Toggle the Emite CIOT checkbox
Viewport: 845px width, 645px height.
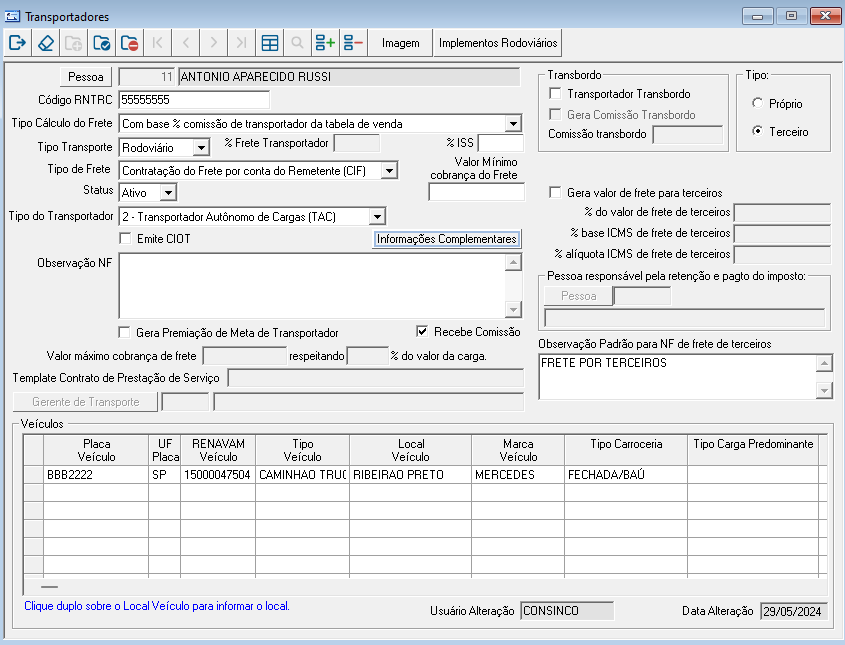[x=125, y=238]
